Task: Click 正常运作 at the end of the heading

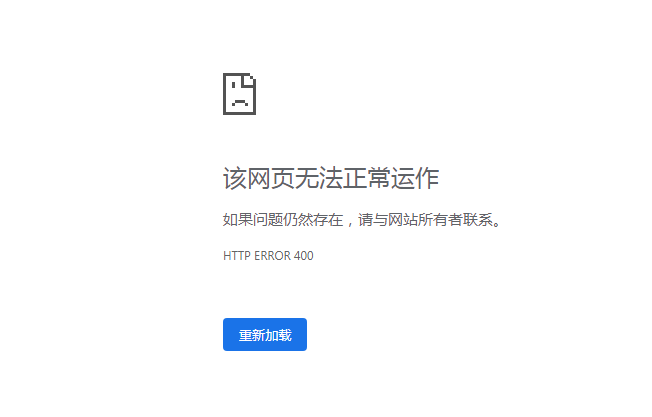Action: [x=391, y=178]
